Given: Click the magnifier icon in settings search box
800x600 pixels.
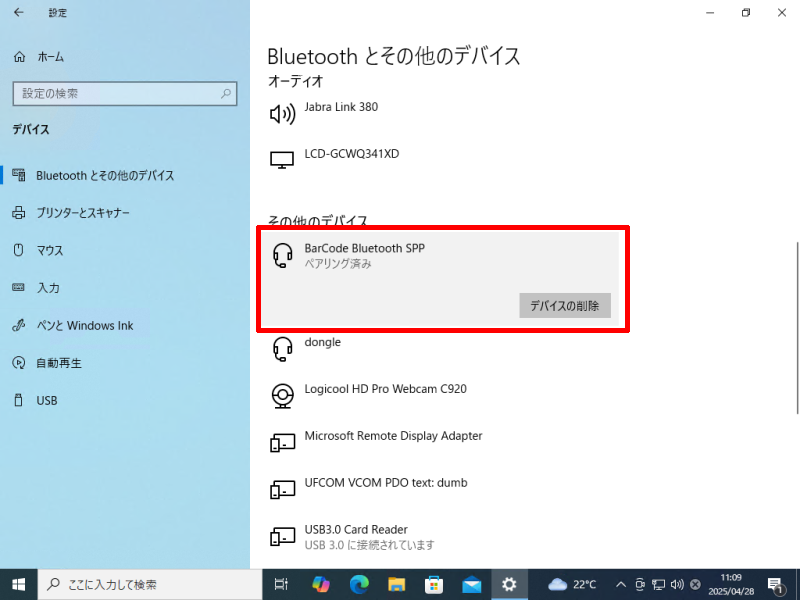Looking at the screenshot, I should [x=226, y=94].
